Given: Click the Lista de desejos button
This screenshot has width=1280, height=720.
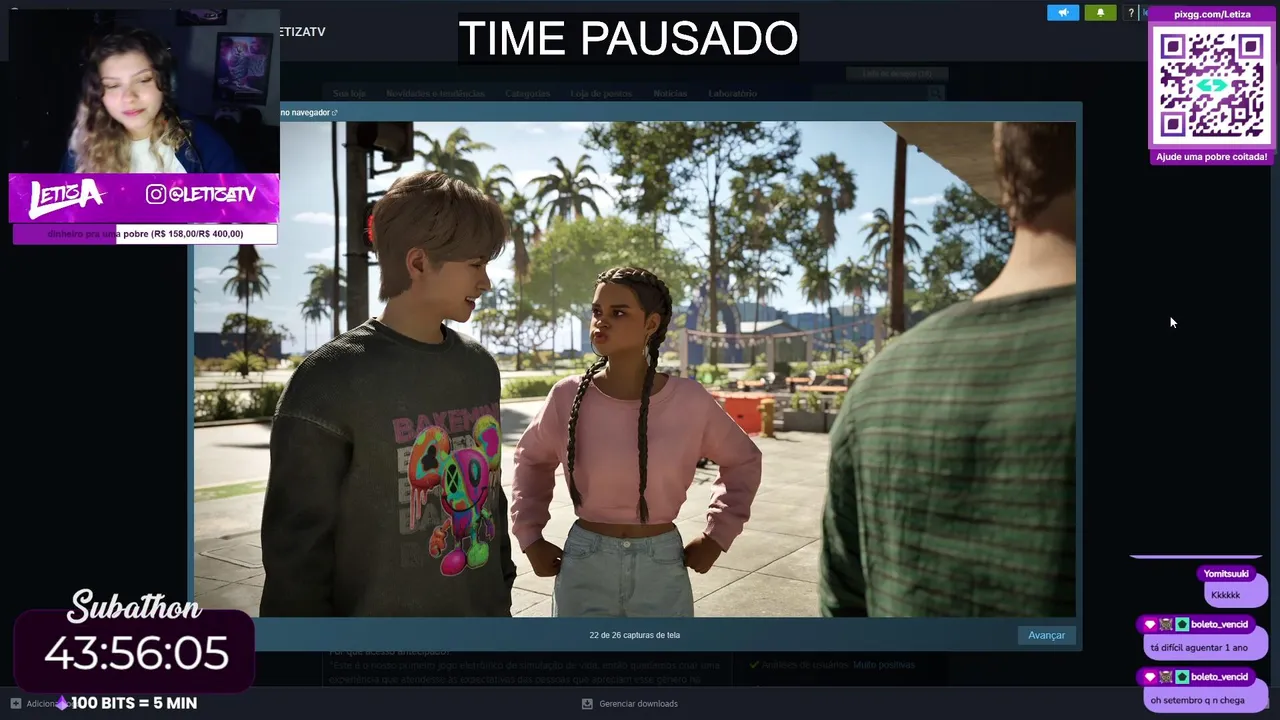Looking at the screenshot, I should click(896, 73).
